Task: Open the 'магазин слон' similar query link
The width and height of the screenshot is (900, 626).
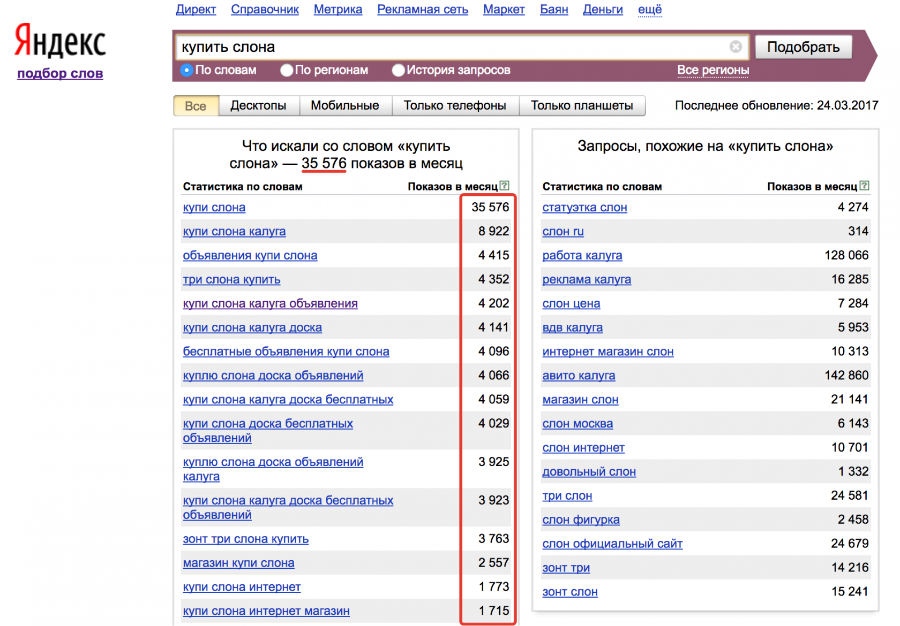Action: coord(580,401)
